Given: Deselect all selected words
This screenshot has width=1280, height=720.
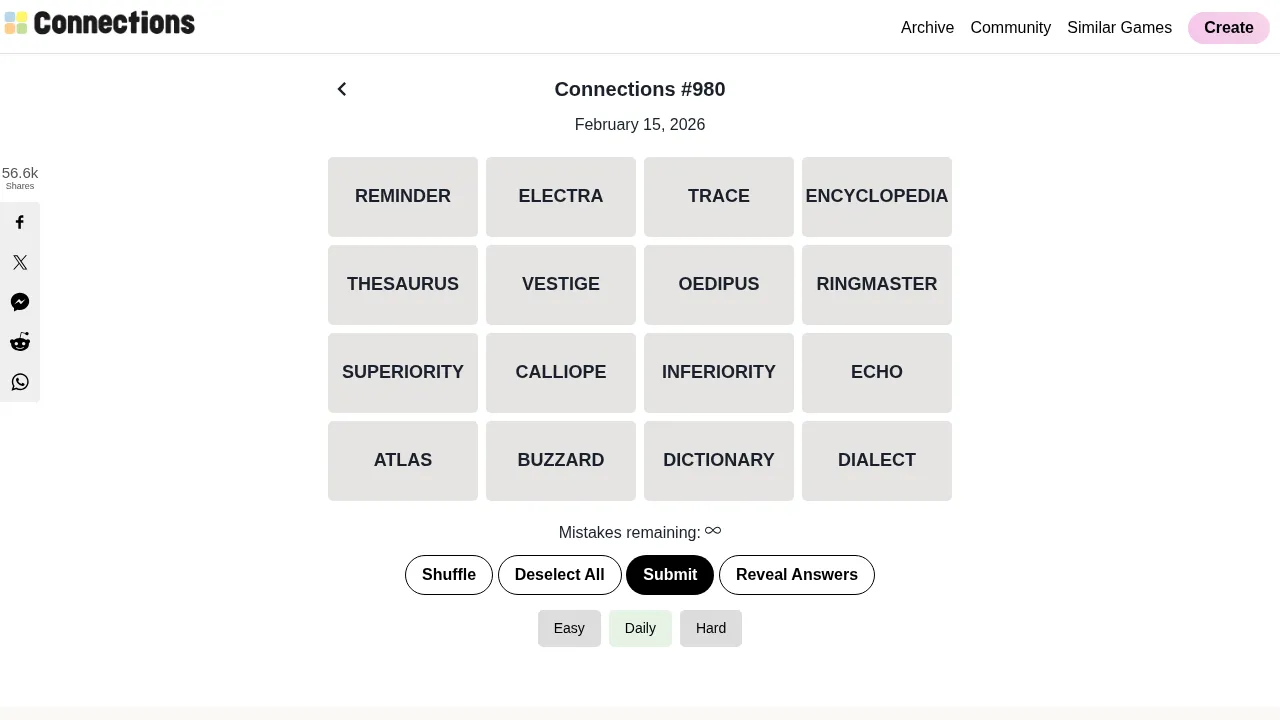Looking at the screenshot, I should pos(559,574).
